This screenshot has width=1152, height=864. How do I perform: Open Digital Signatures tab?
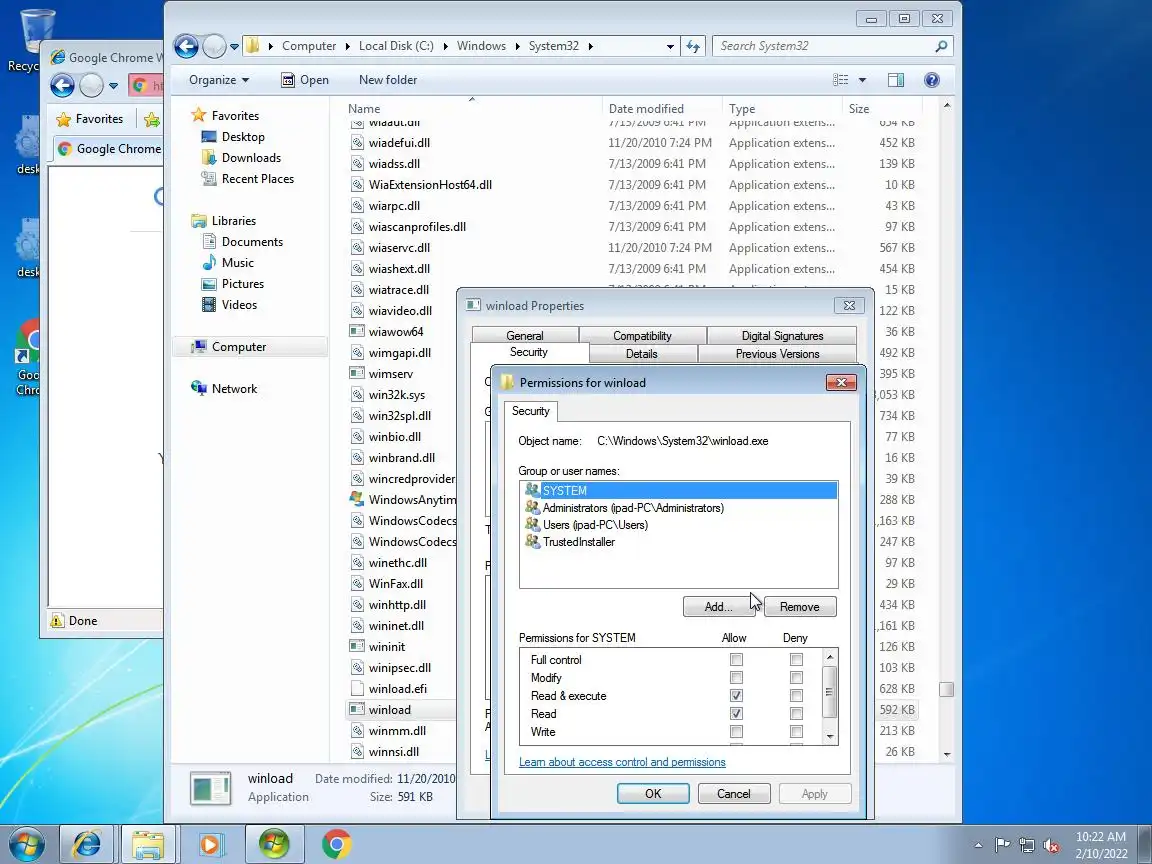[782, 336]
